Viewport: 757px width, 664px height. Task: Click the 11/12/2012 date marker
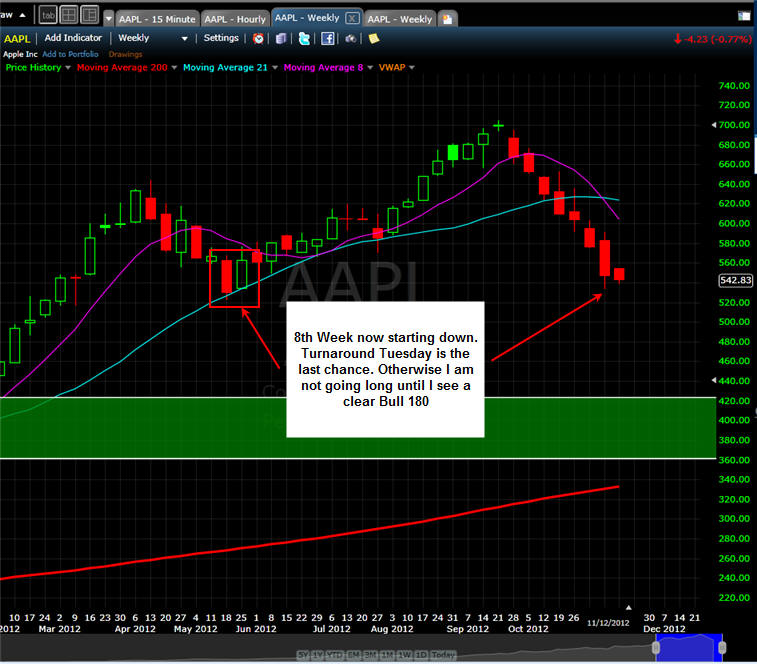tap(608, 623)
